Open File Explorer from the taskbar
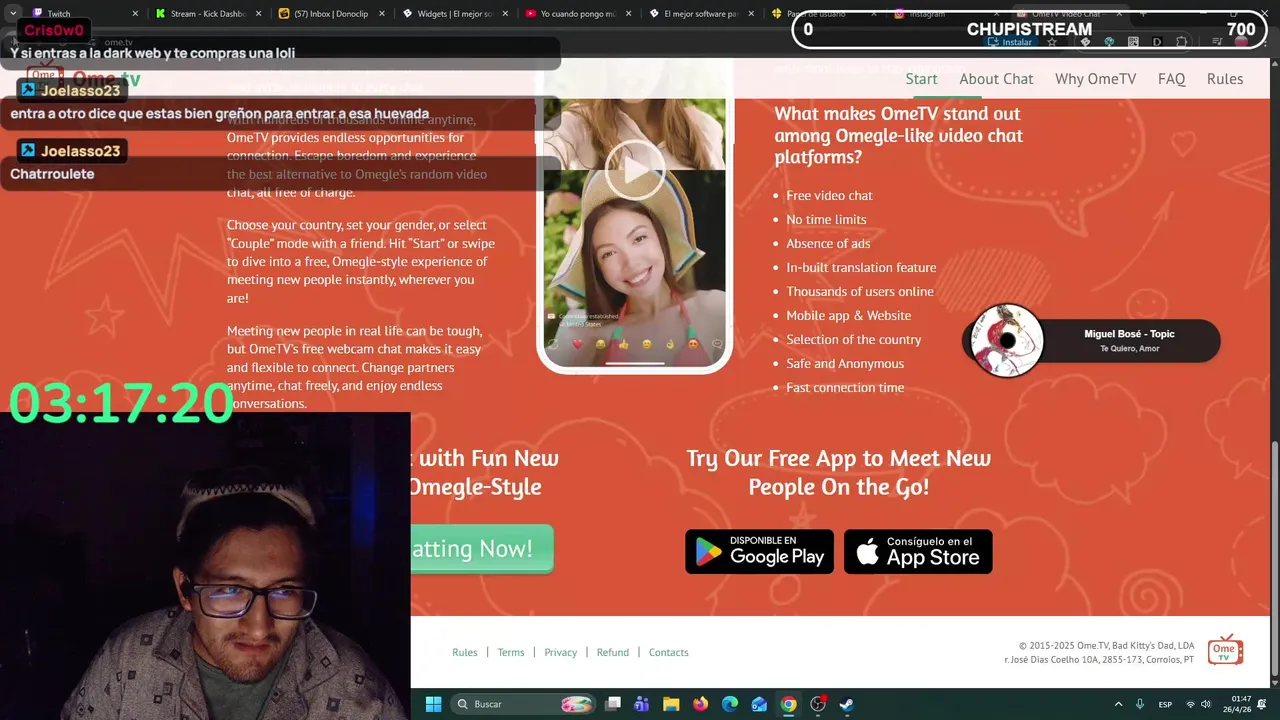 [x=671, y=704]
